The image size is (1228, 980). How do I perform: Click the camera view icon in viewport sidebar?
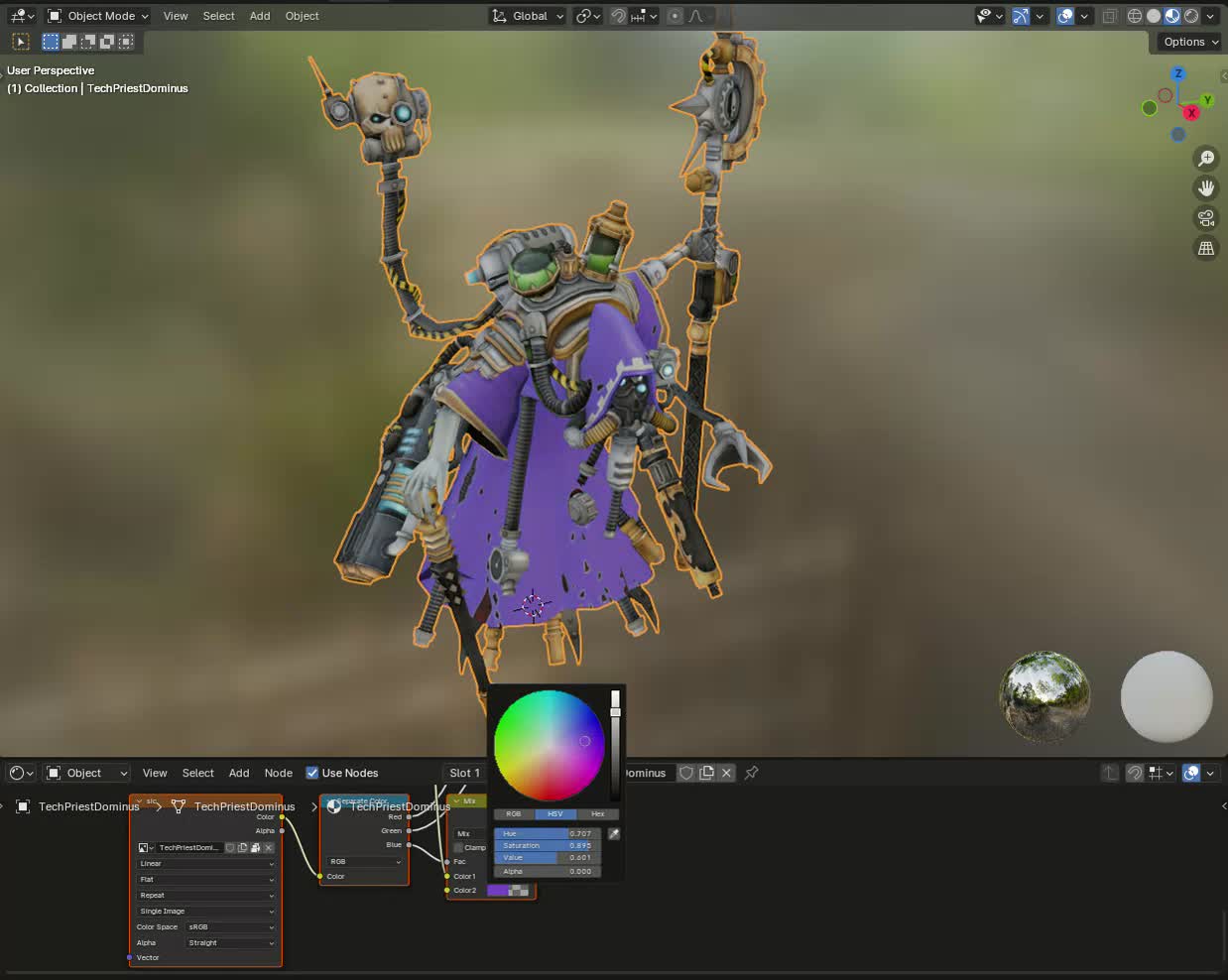[1205, 218]
